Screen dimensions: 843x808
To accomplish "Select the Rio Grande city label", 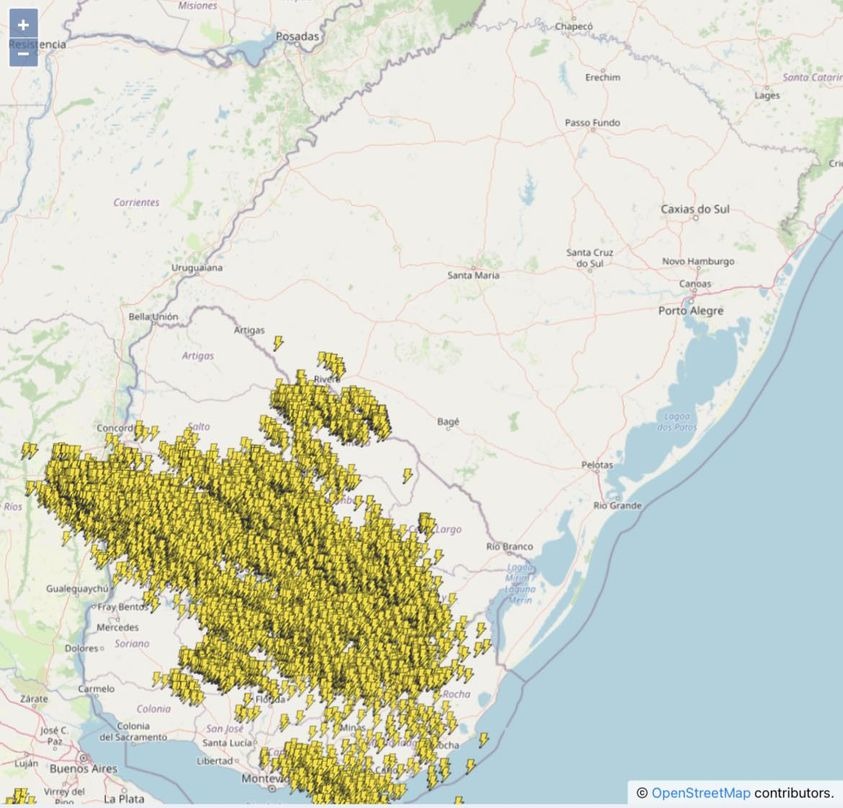I will [617, 506].
